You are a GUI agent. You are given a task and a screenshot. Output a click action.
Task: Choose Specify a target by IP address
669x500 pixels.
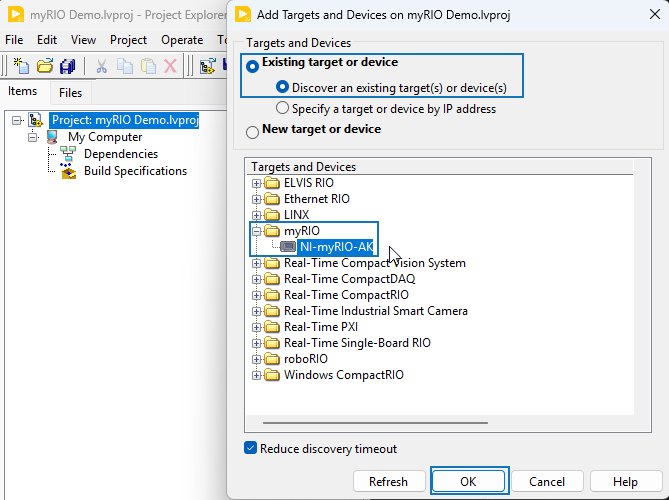pyautogui.click(x=283, y=108)
